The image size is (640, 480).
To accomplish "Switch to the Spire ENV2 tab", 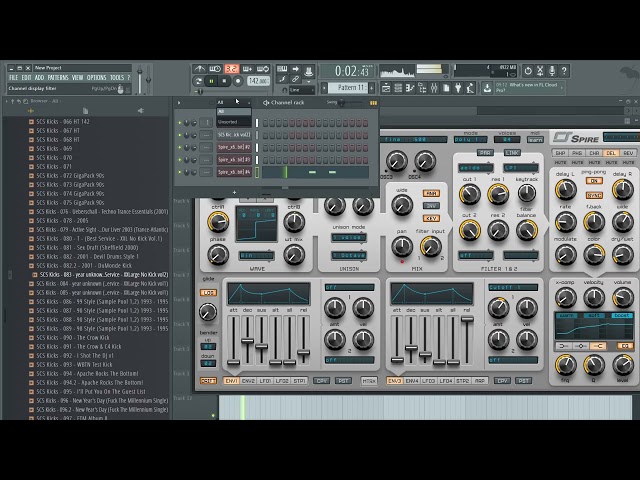I will pos(248,381).
